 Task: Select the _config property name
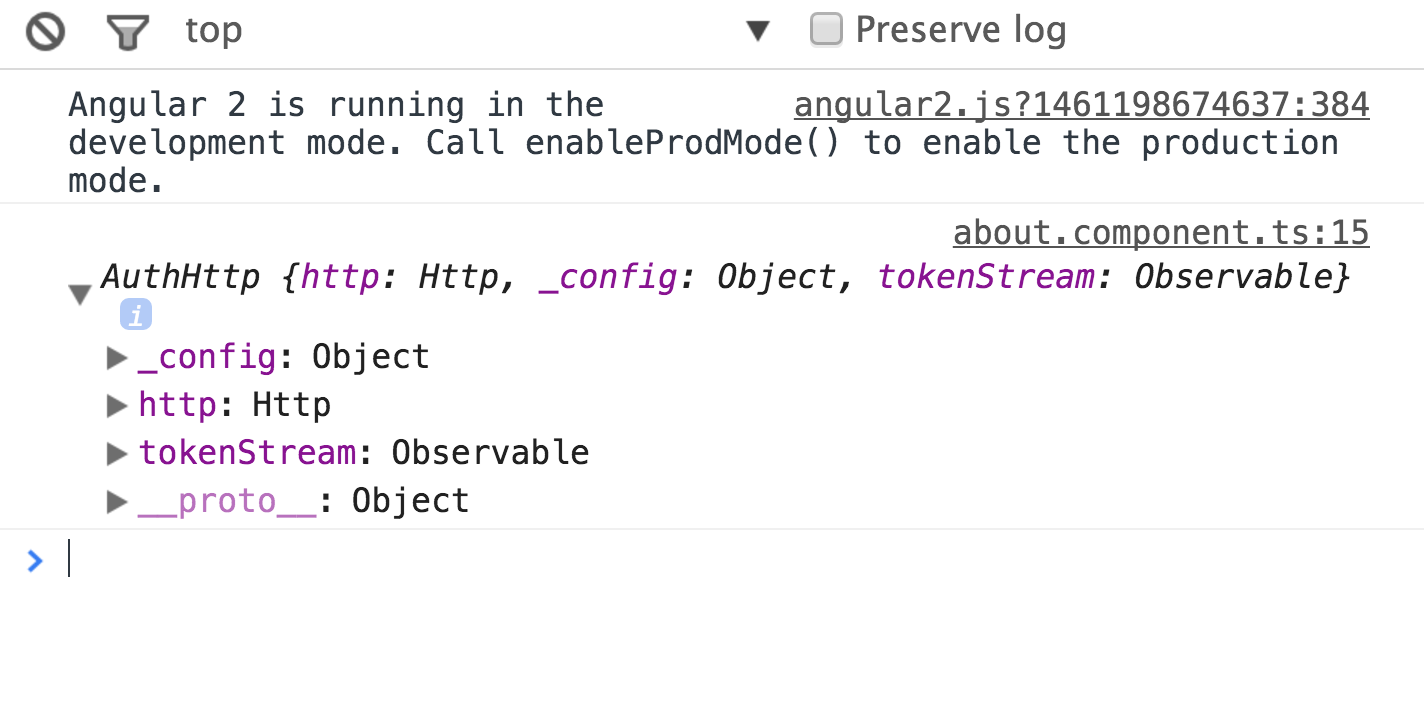pos(207,357)
